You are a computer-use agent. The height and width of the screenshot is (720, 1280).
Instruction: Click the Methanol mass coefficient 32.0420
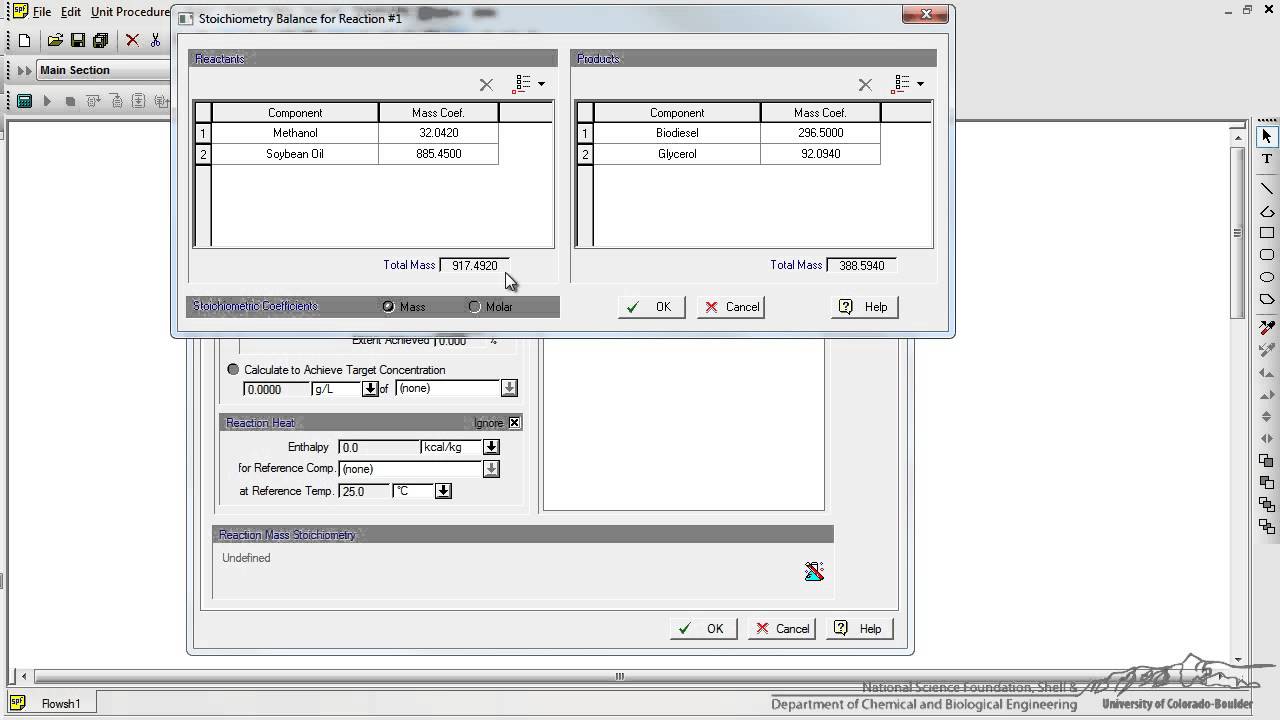click(438, 133)
